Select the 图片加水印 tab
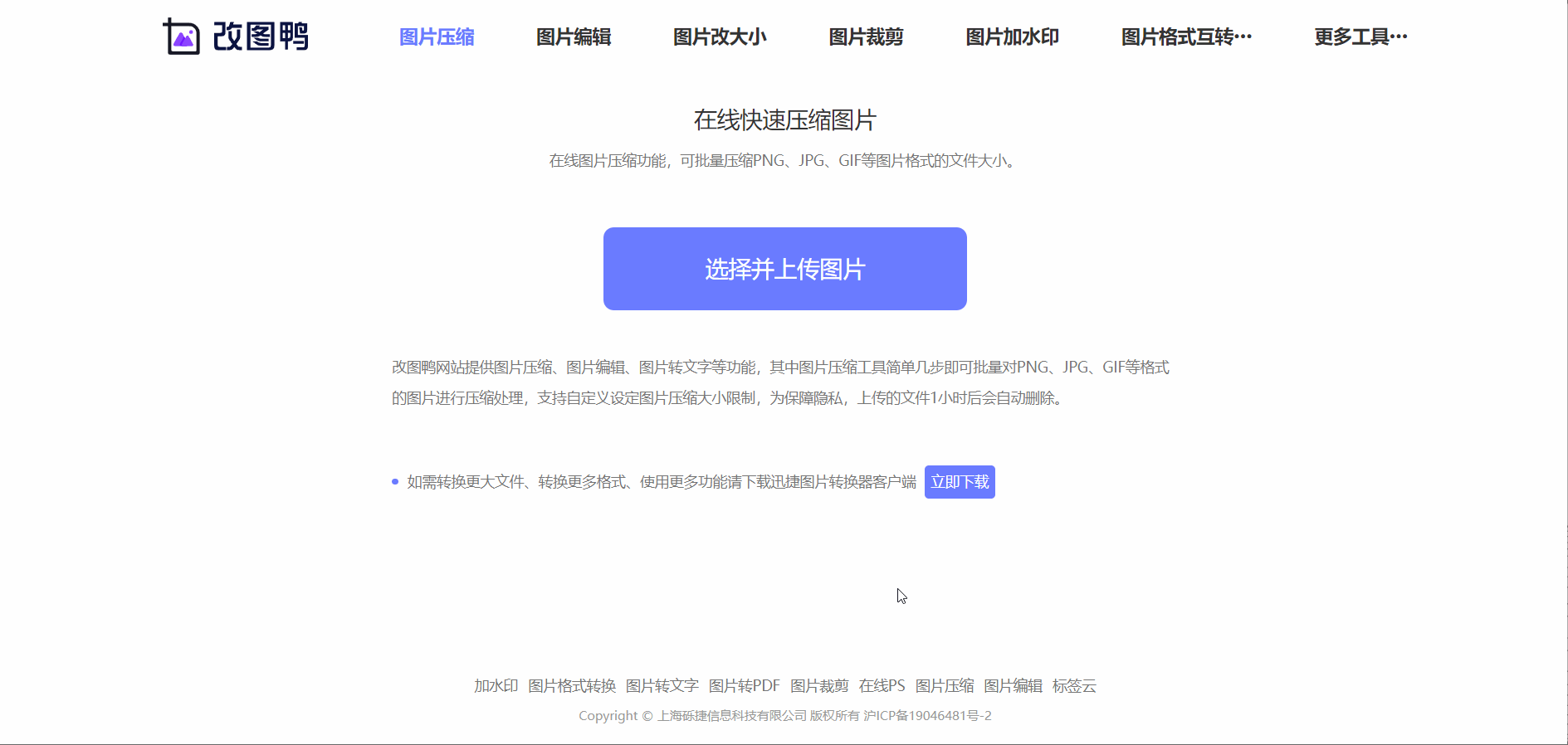The height and width of the screenshot is (745, 1568). tap(1012, 37)
